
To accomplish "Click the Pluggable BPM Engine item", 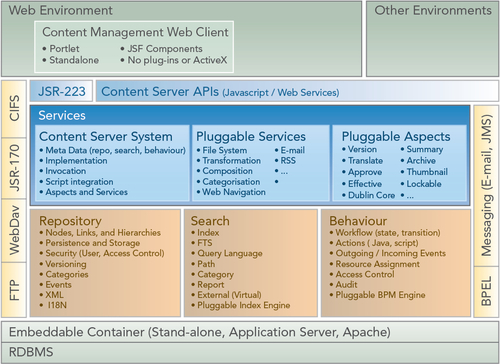I will pos(380,295).
